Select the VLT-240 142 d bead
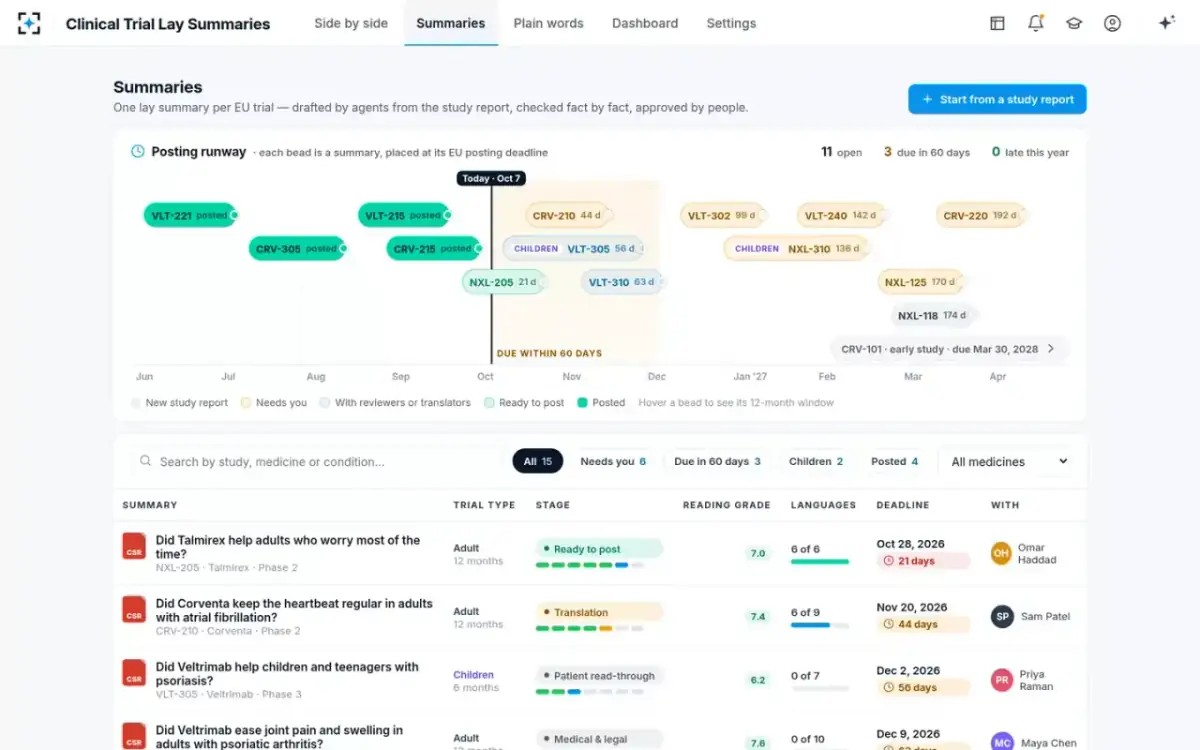 841,215
